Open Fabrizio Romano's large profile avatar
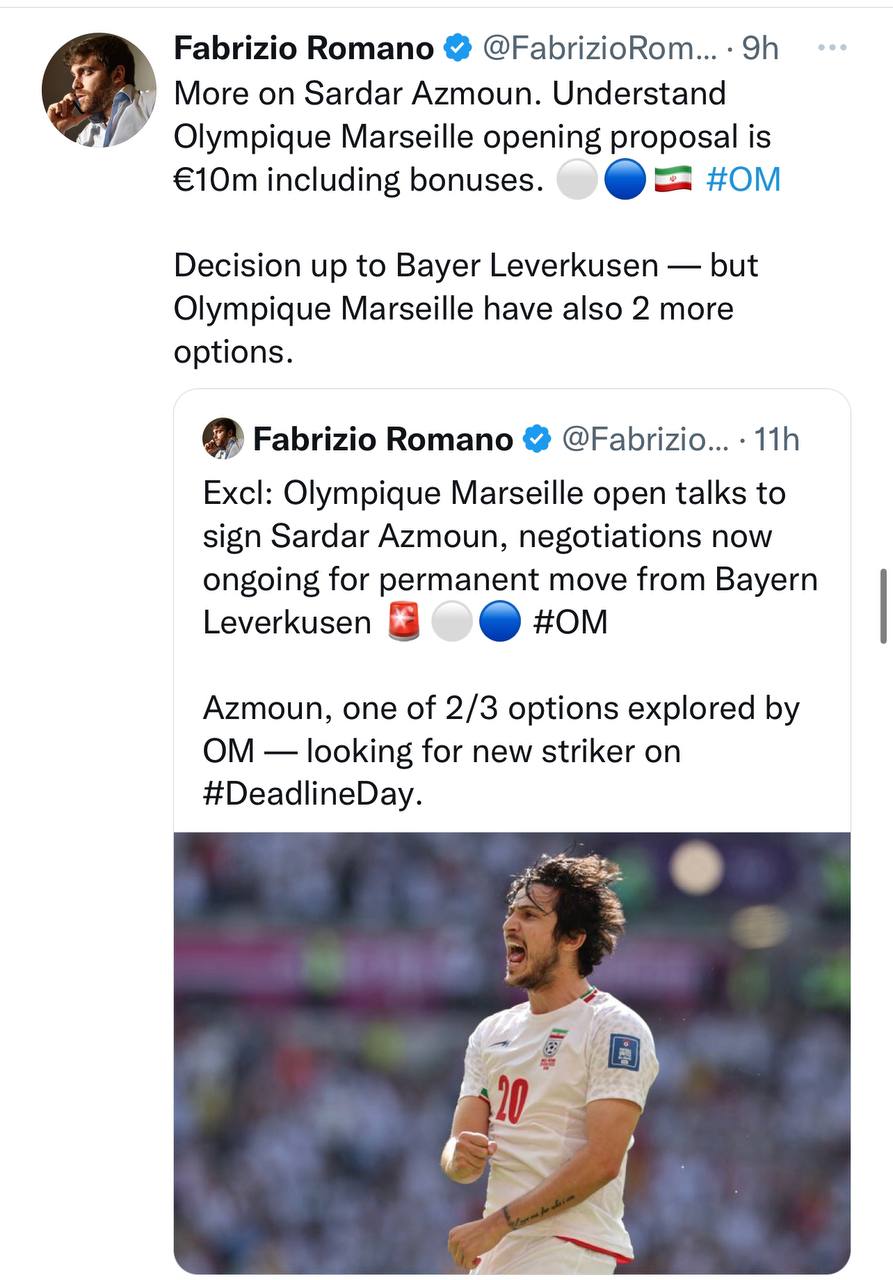Screen dimensions: 893x1280 click(x=98, y=90)
